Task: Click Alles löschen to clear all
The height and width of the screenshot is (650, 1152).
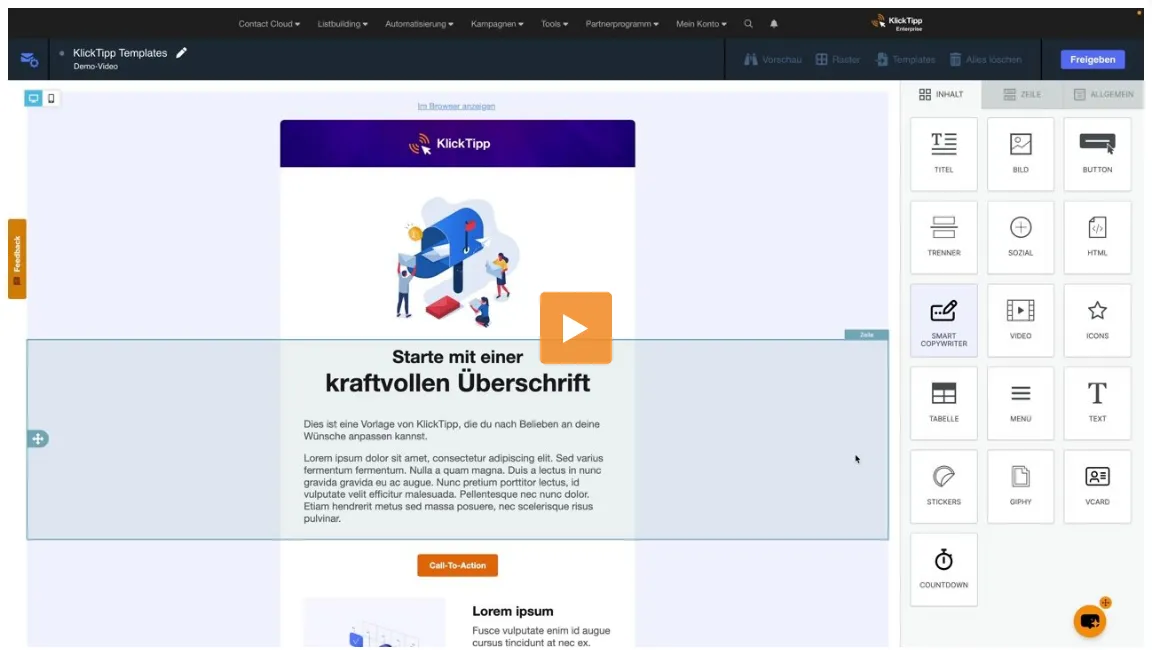Action: point(985,59)
